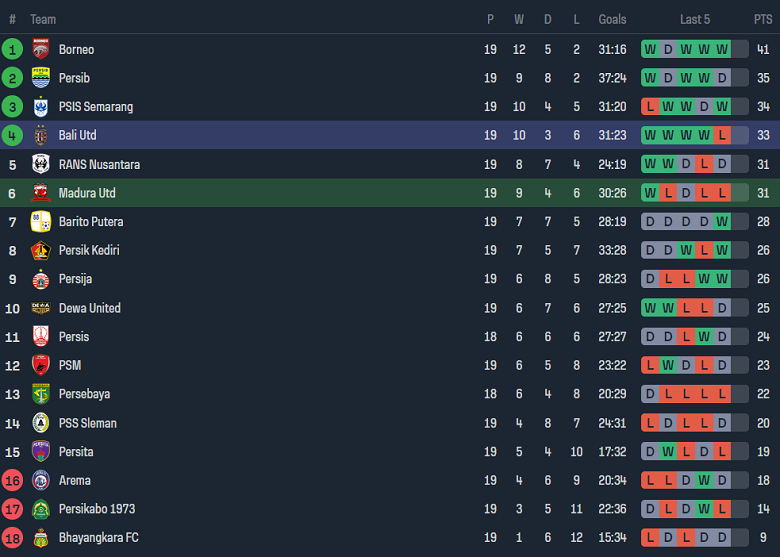Select the PSM club crest icon
780x557 pixels.
(x=41, y=366)
